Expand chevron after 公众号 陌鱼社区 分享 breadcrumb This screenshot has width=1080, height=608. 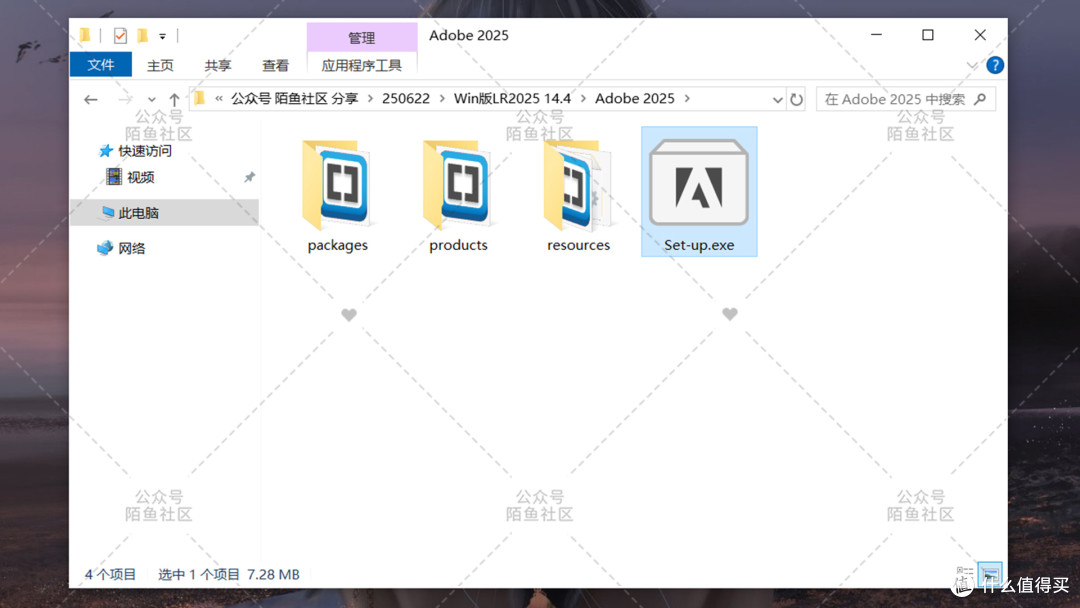click(x=370, y=98)
